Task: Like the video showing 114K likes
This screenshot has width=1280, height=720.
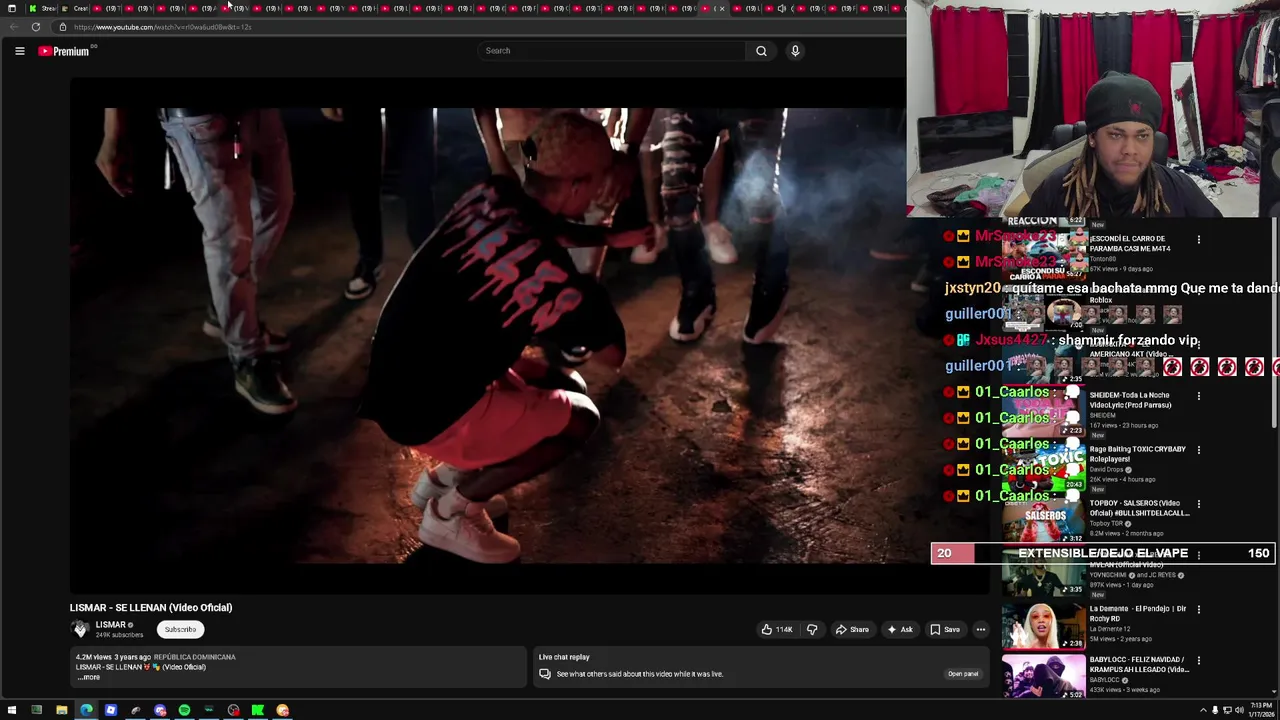Action: pos(777,629)
